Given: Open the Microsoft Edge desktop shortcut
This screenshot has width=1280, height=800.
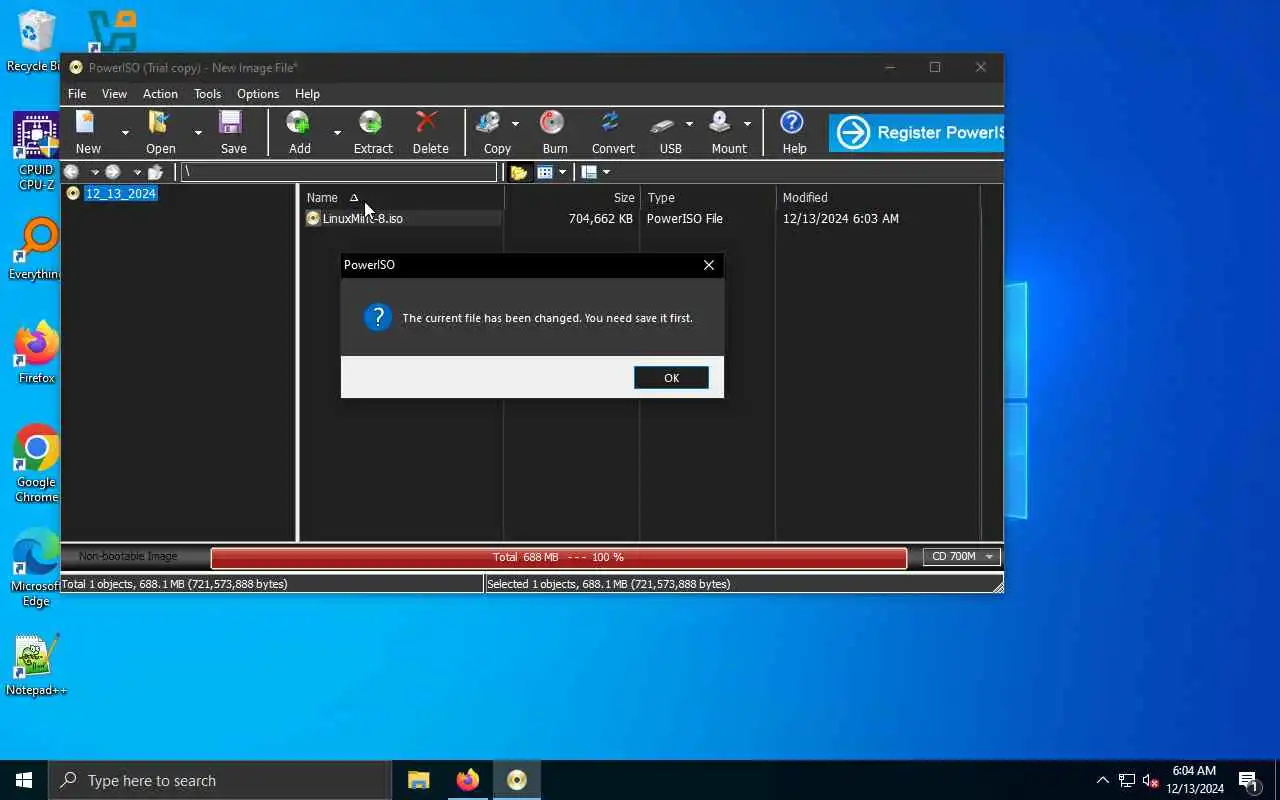Looking at the screenshot, I should (36, 568).
